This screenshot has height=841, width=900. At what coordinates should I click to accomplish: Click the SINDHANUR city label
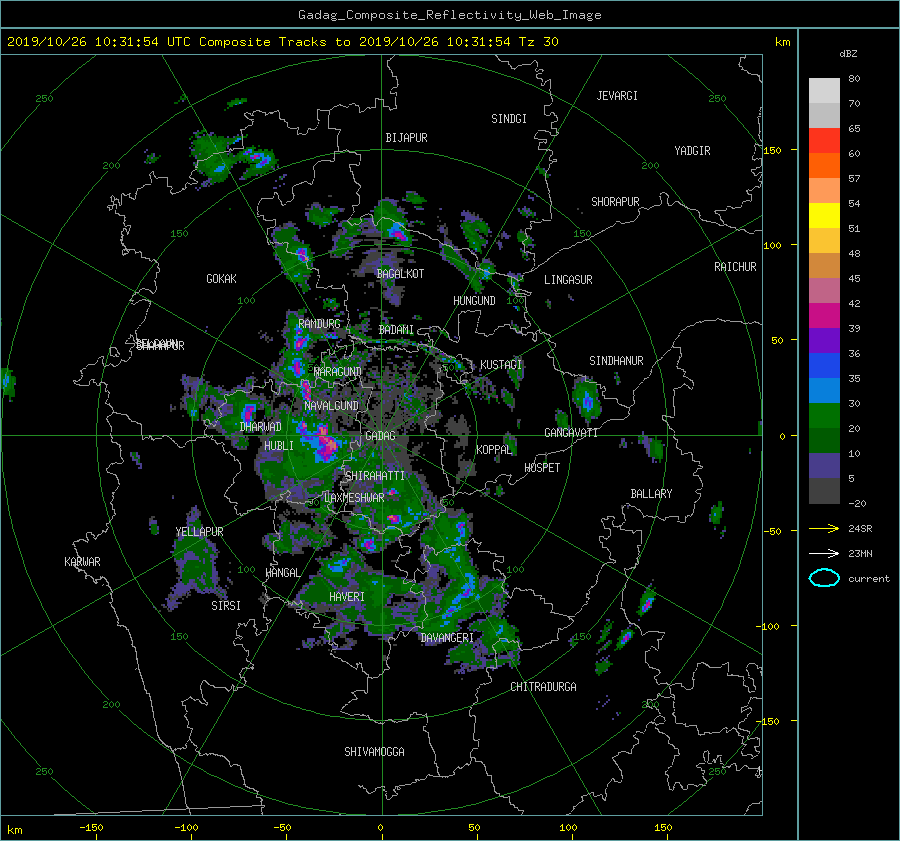pyautogui.click(x=616, y=361)
